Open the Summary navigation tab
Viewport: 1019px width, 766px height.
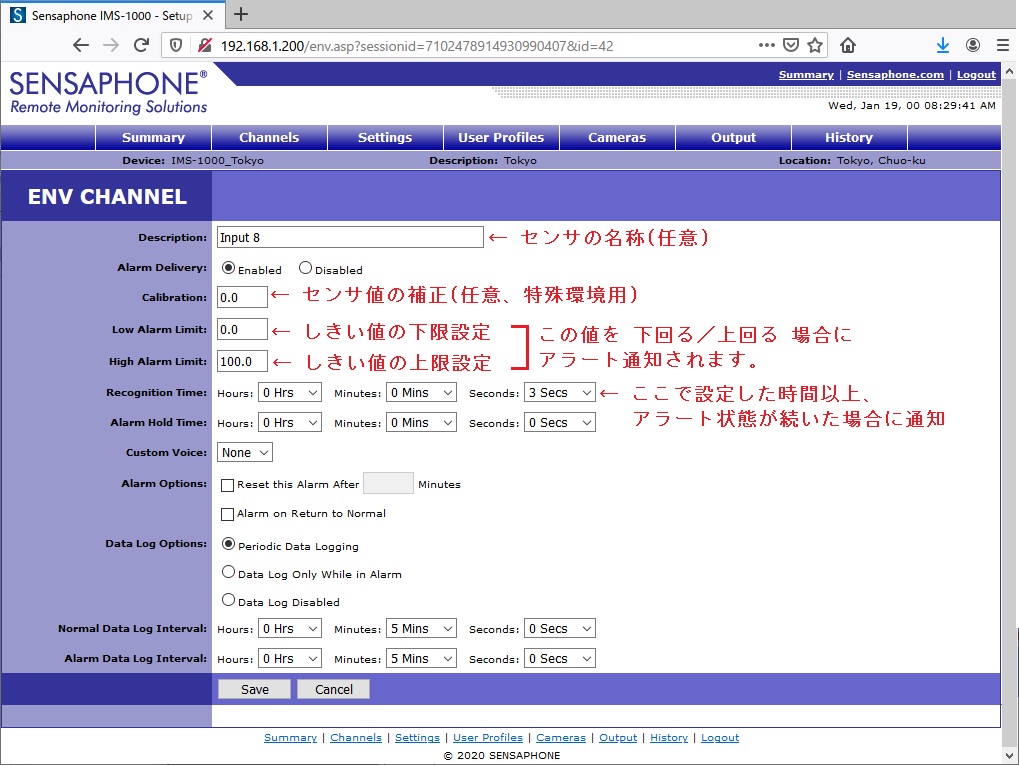[153, 137]
